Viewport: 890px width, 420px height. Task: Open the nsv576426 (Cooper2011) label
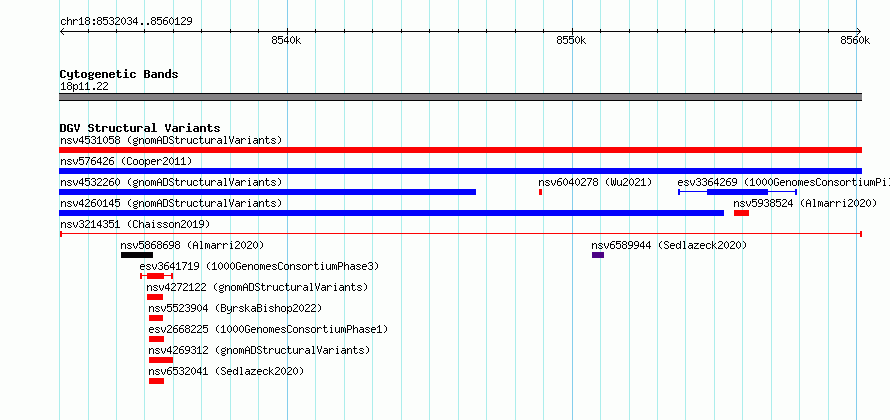pos(126,161)
